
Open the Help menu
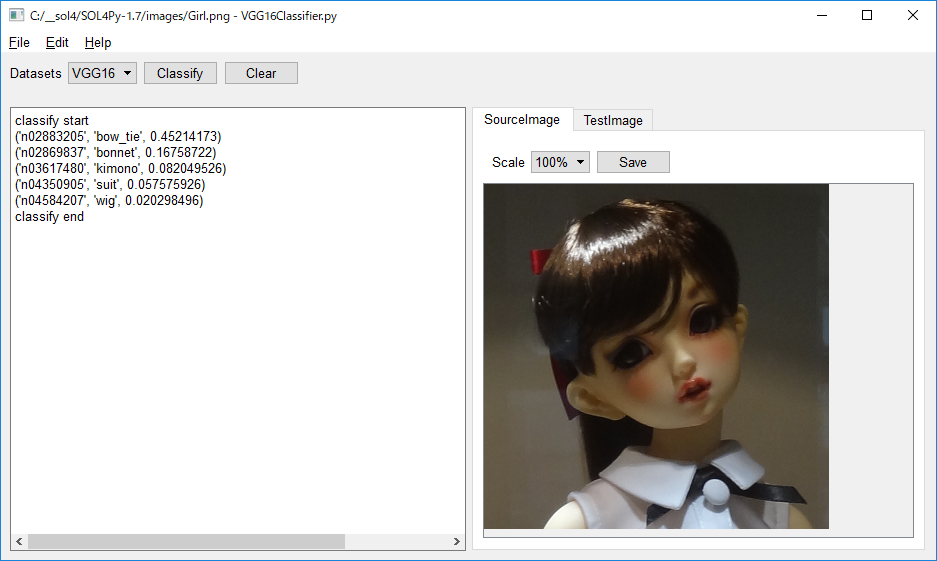pos(98,42)
